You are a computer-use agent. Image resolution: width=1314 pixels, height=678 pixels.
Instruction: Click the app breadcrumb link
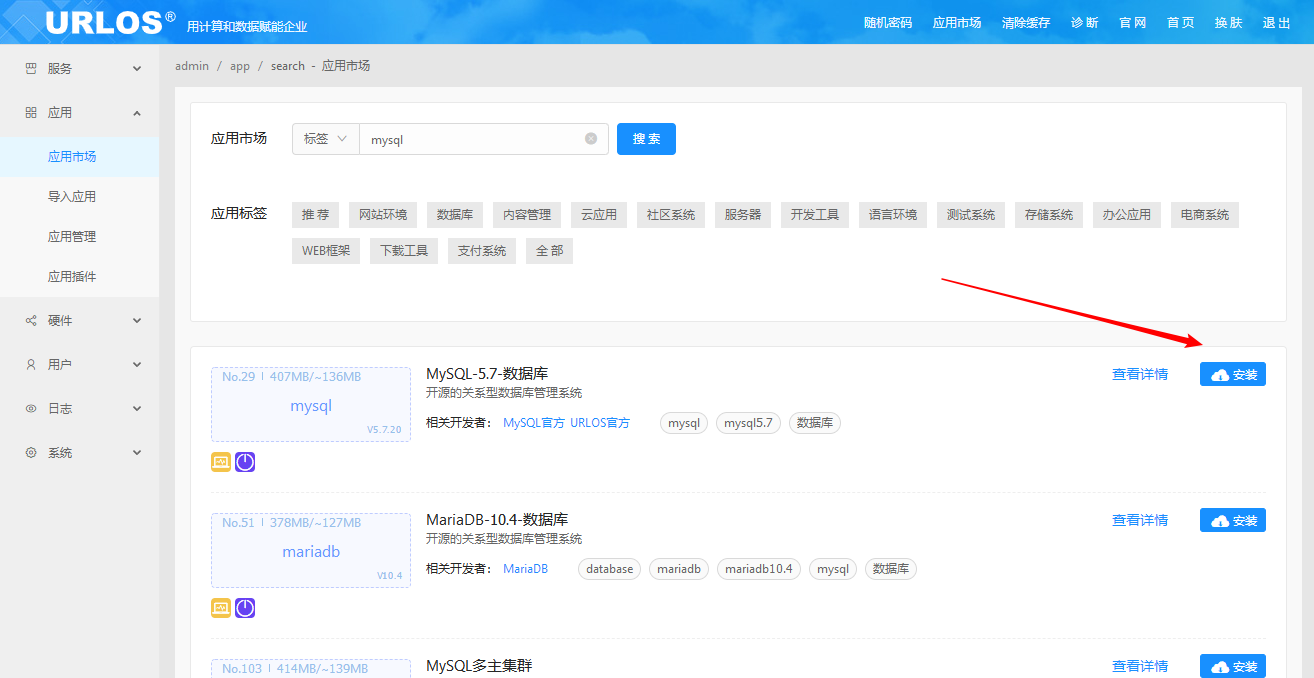pos(240,66)
